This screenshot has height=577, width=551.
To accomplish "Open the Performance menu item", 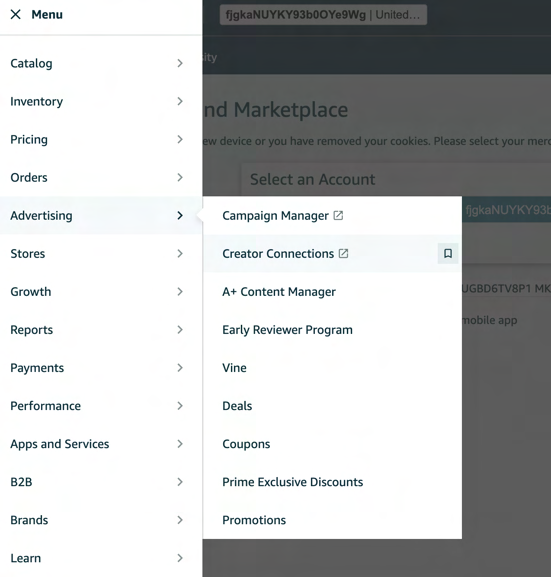I will coord(101,406).
